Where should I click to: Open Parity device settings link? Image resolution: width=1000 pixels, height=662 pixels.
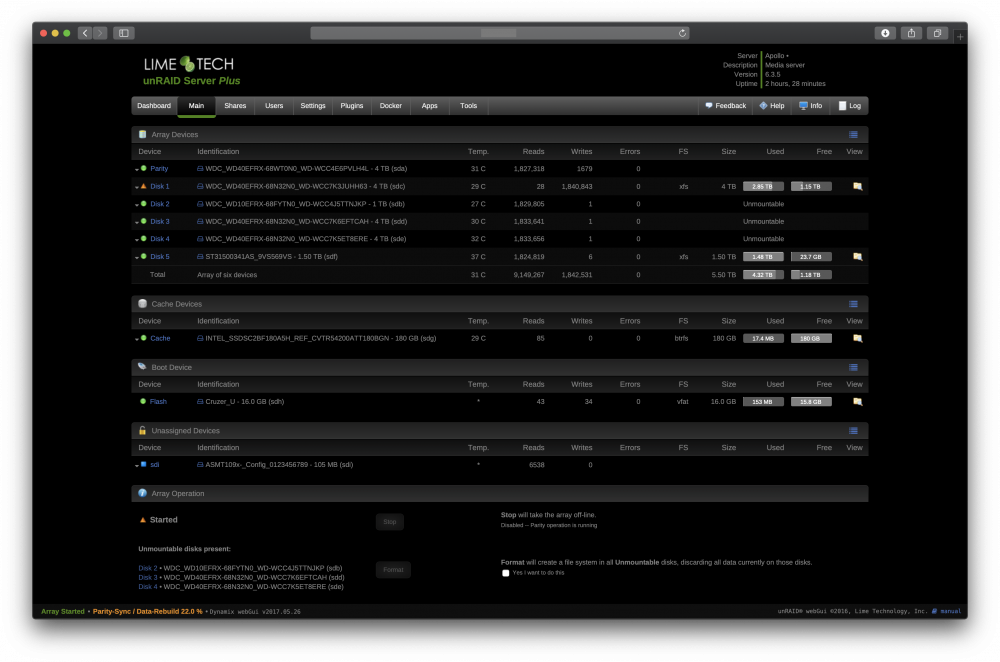pos(159,169)
